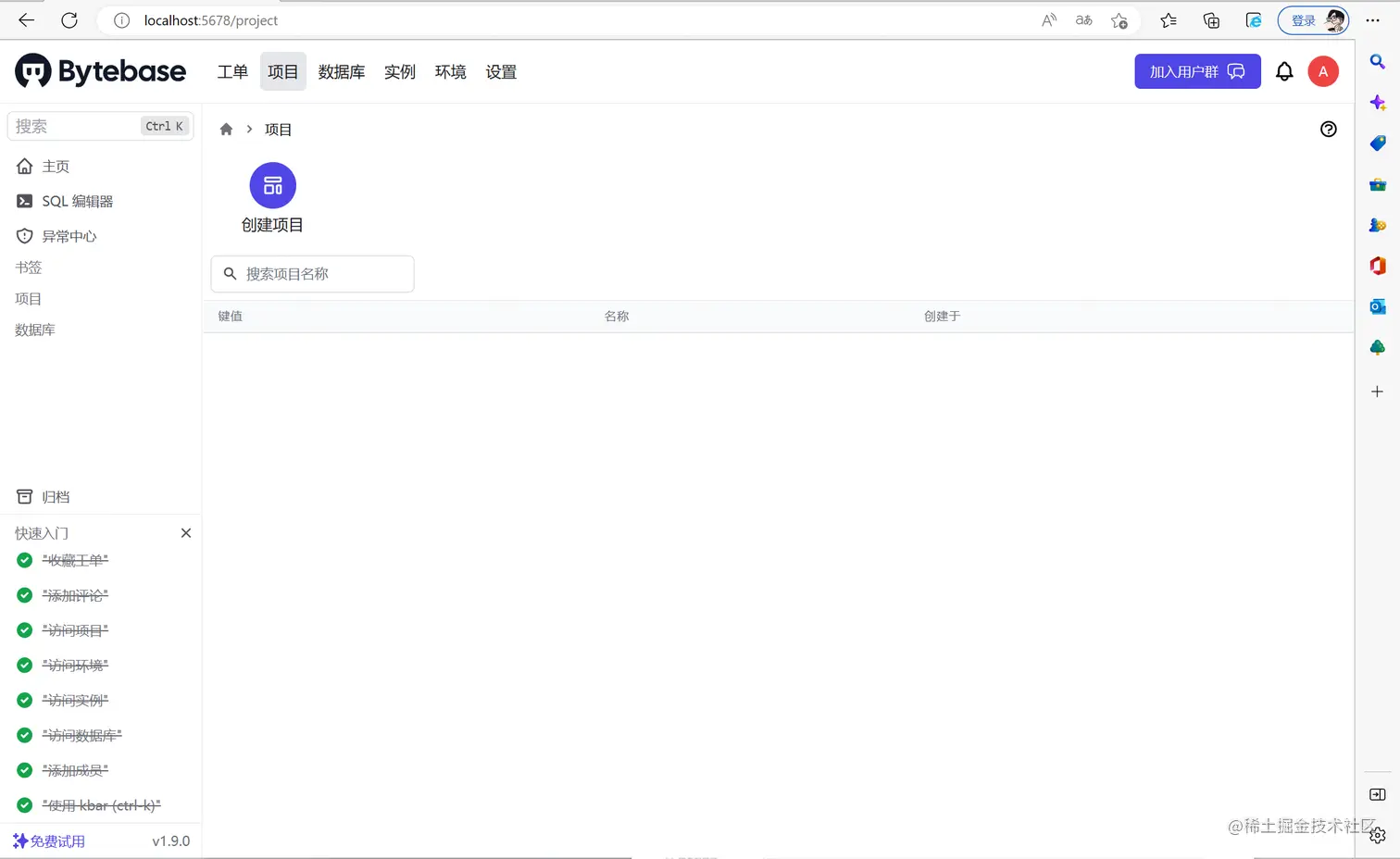Viewport: 1400px width, 859px height.
Task: Select the 主页 home icon in sidebar
Action: [23, 166]
